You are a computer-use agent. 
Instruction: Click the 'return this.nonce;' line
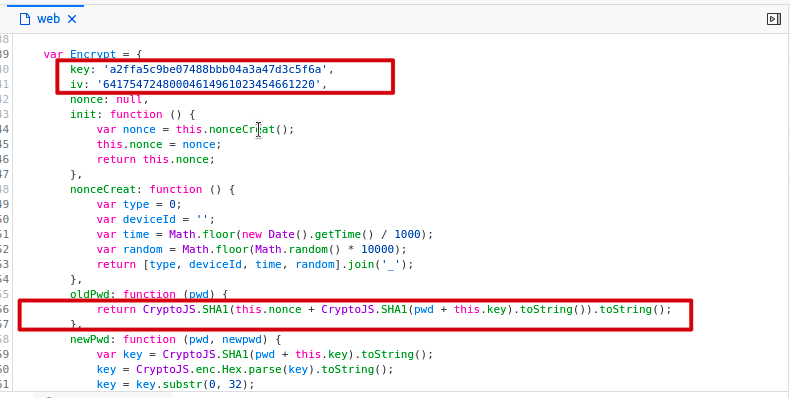coord(156,159)
